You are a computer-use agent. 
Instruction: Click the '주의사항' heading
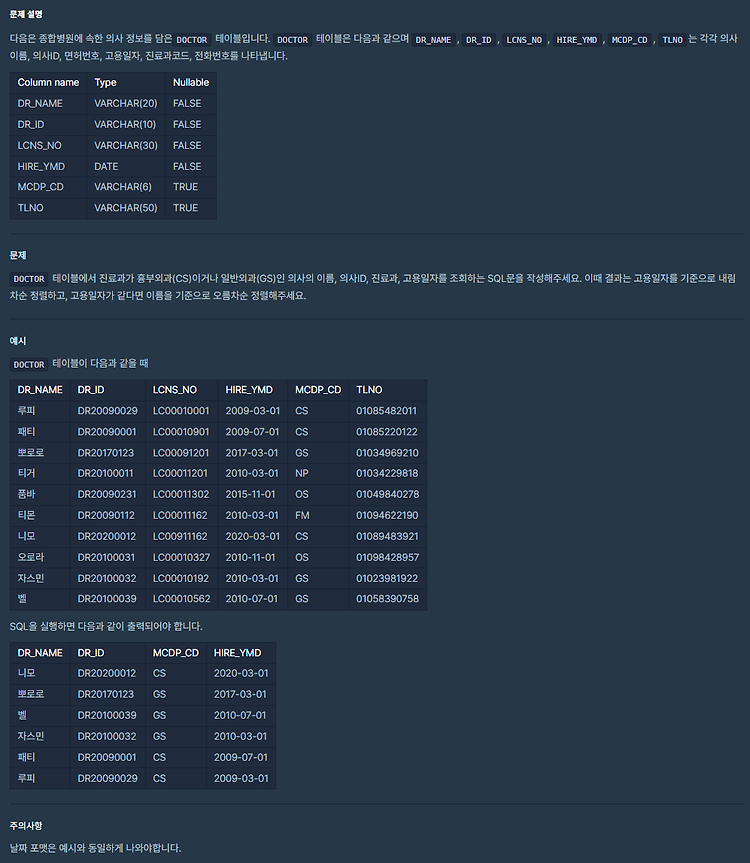26,826
